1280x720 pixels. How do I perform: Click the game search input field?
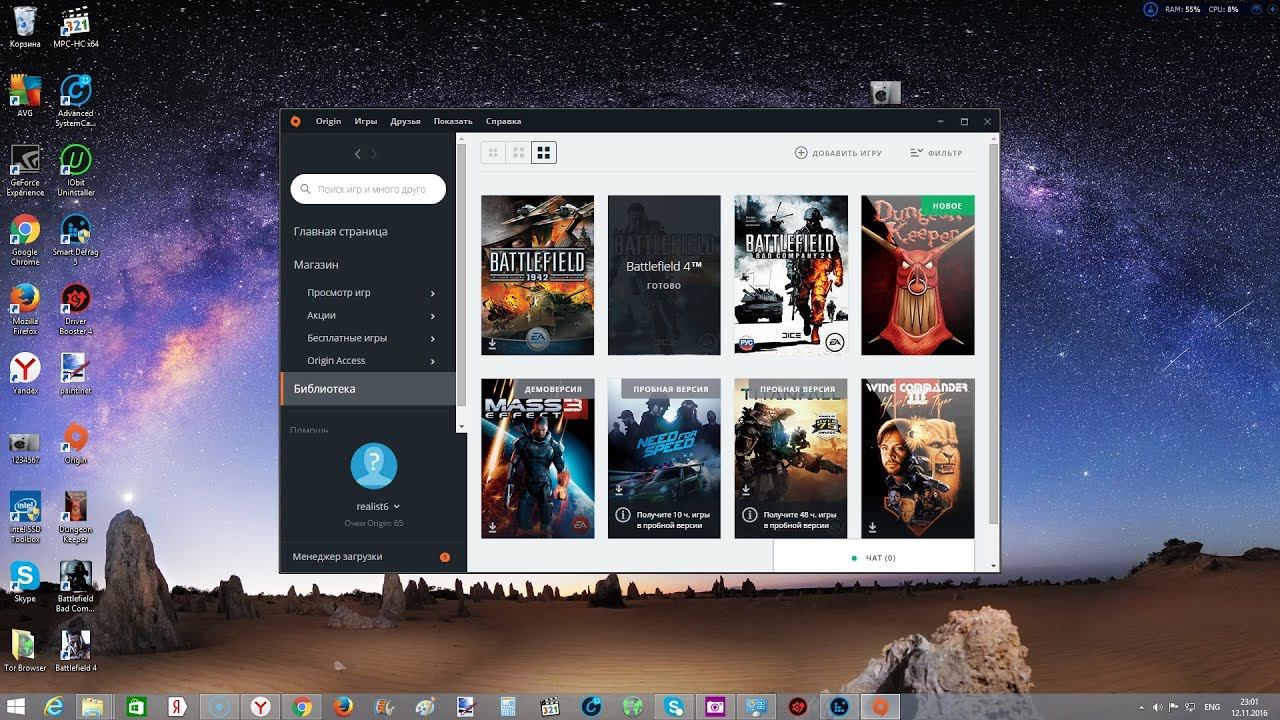coord(368,189)
